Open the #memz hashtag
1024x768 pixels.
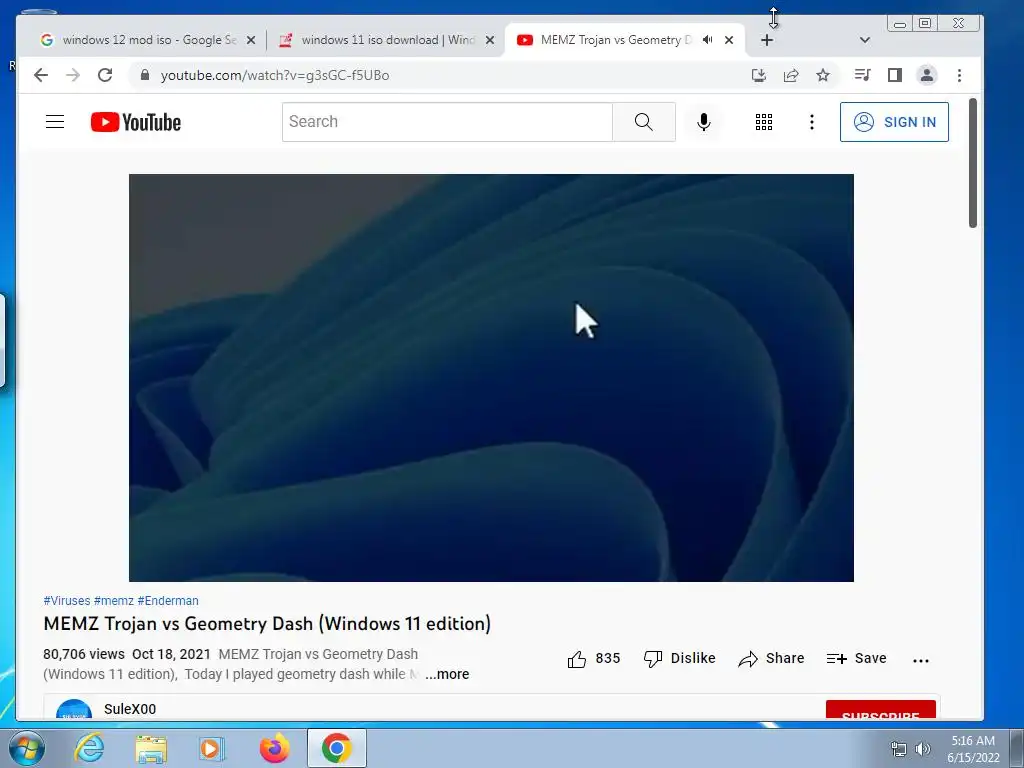pos(114,601)
